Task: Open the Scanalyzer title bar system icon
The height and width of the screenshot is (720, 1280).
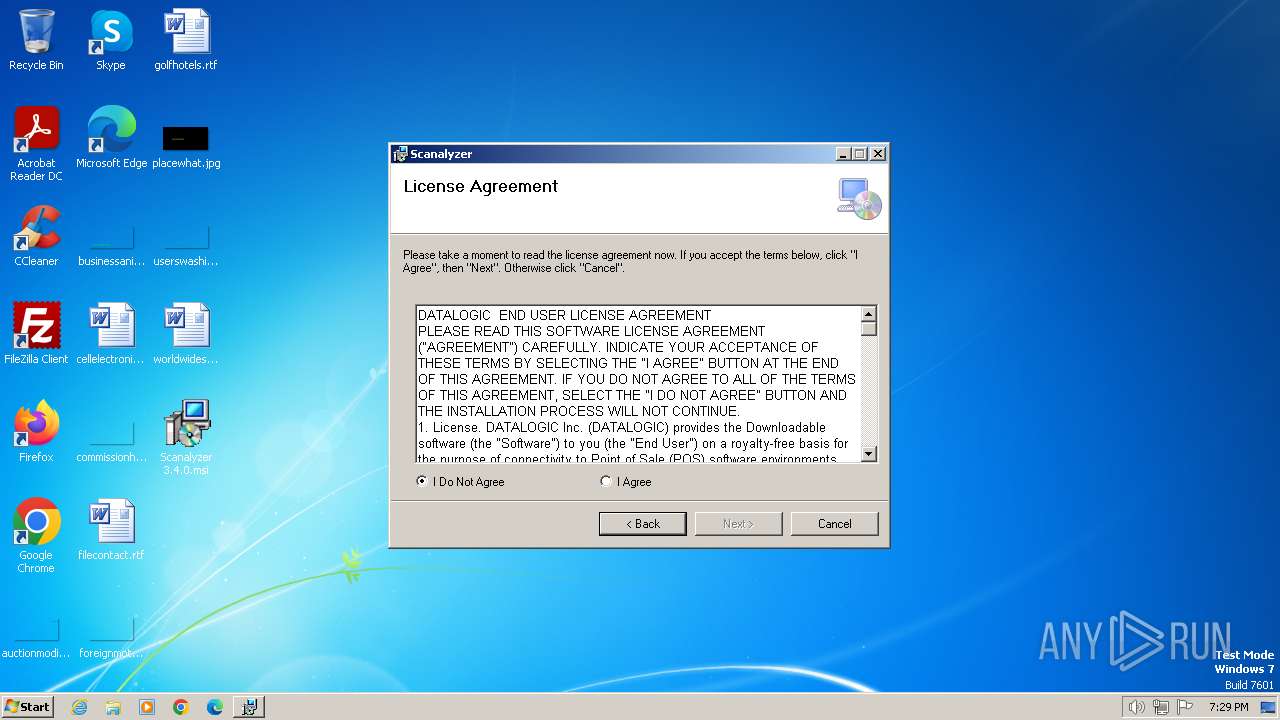Action: (x=400, y=154)
